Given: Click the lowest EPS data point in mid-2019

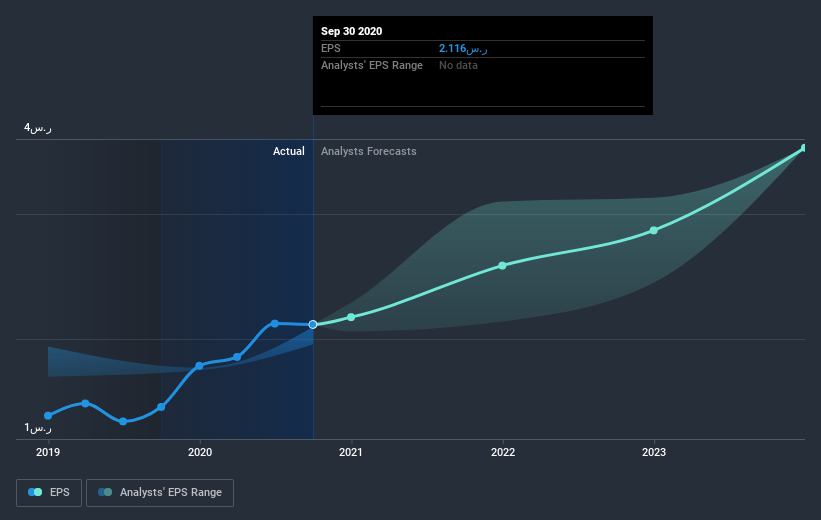Looking at the screenshot, I should (x=123, y=422).
